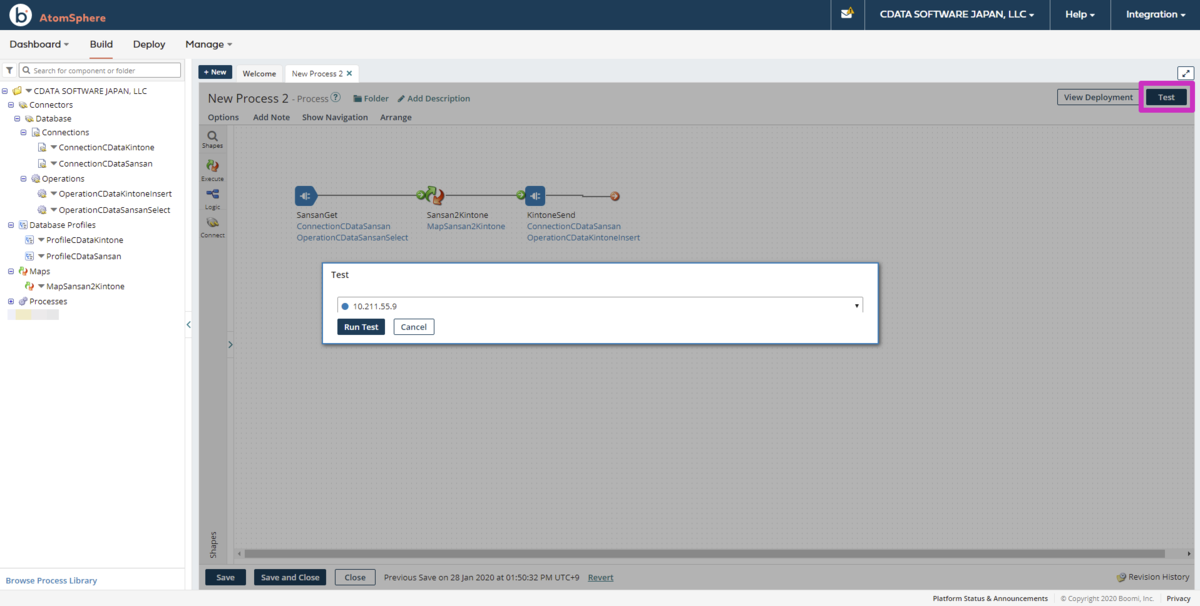Close the New Process 2 tab

(x=349, y=73)
